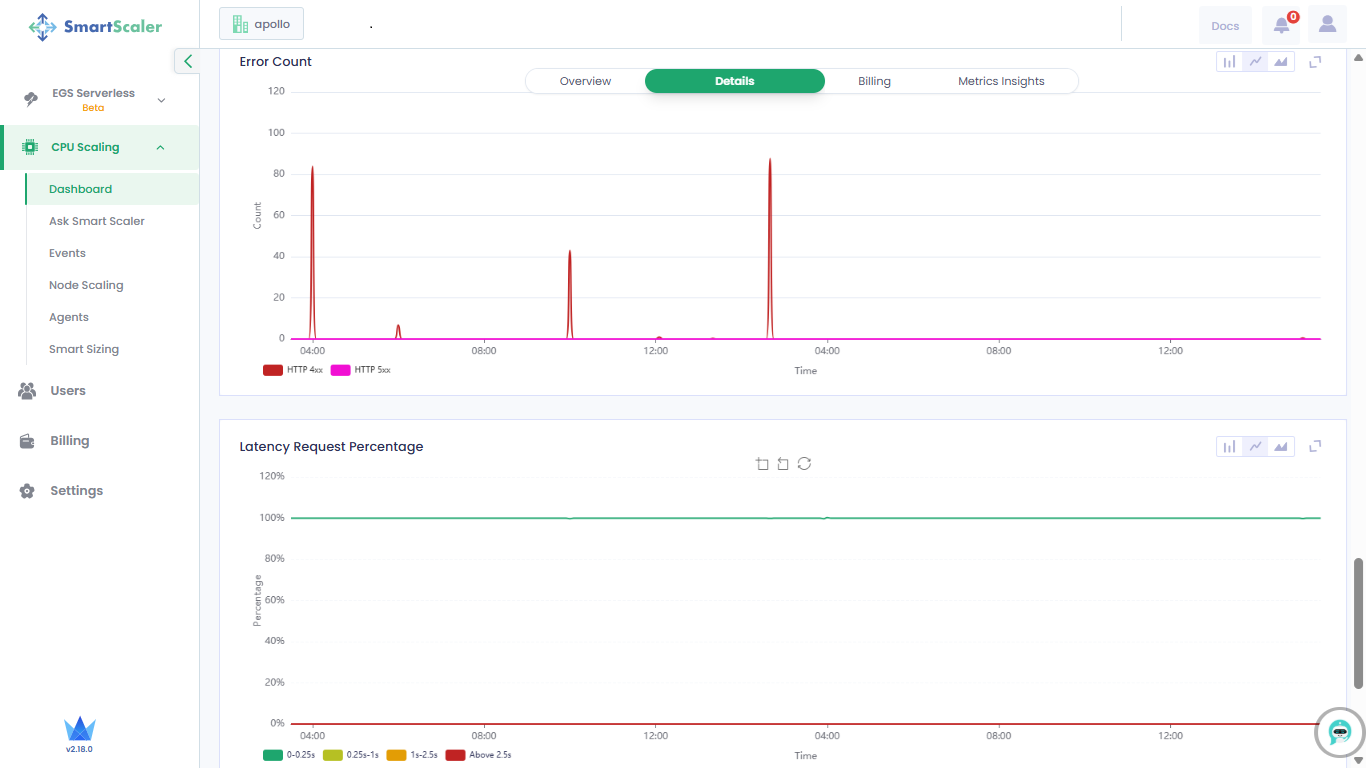The height and width of the screenshot is (768, 1366).
Task: Open the apollo cluster selector
Action: [261, 24]
